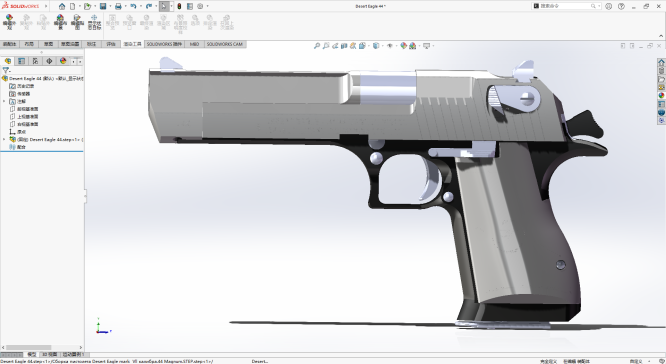
Task: Expand the Desert Eagle 44.step<1> component node
Action: point(4,139)
